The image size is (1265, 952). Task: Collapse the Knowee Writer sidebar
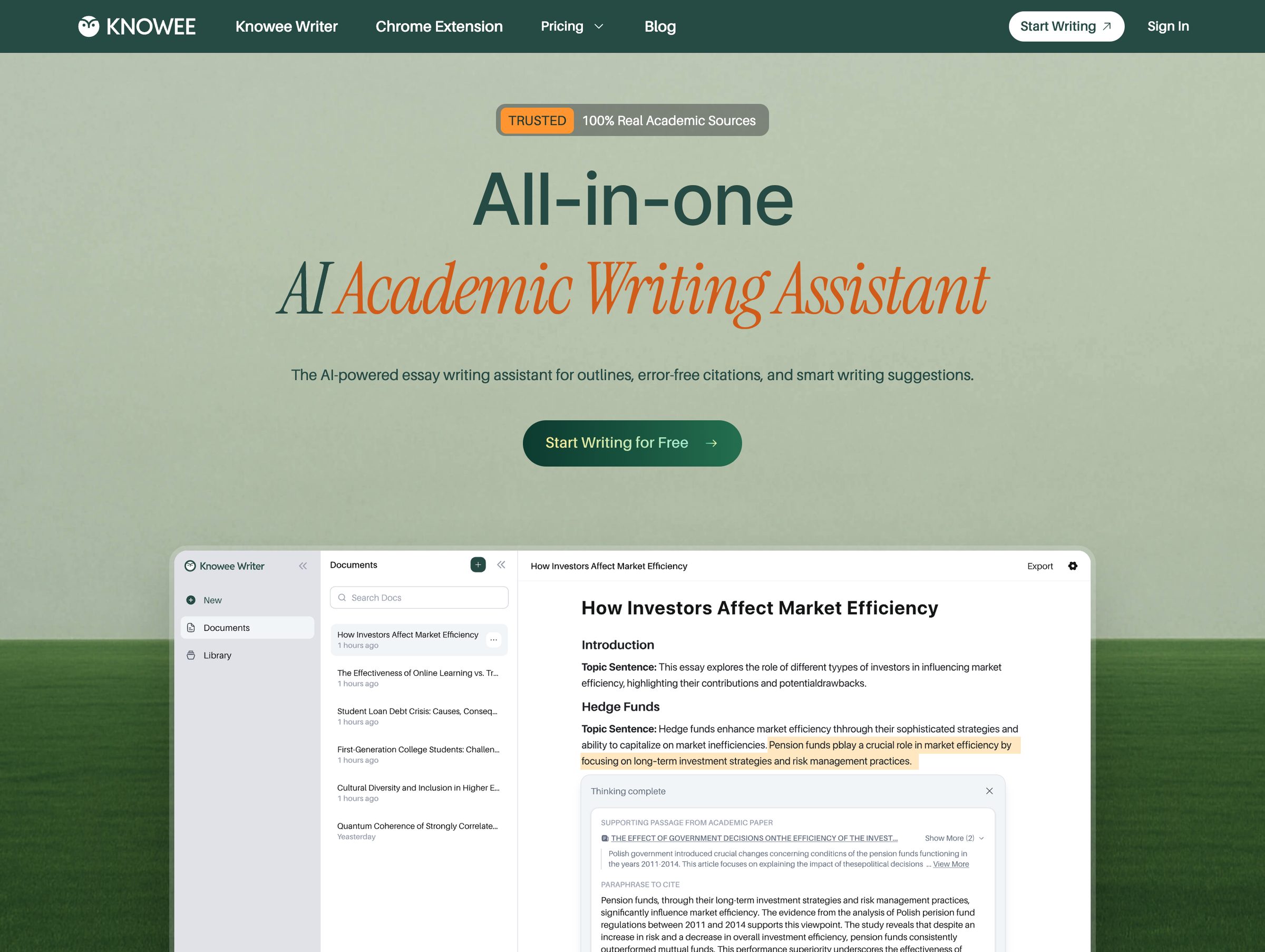click(303, 566)
